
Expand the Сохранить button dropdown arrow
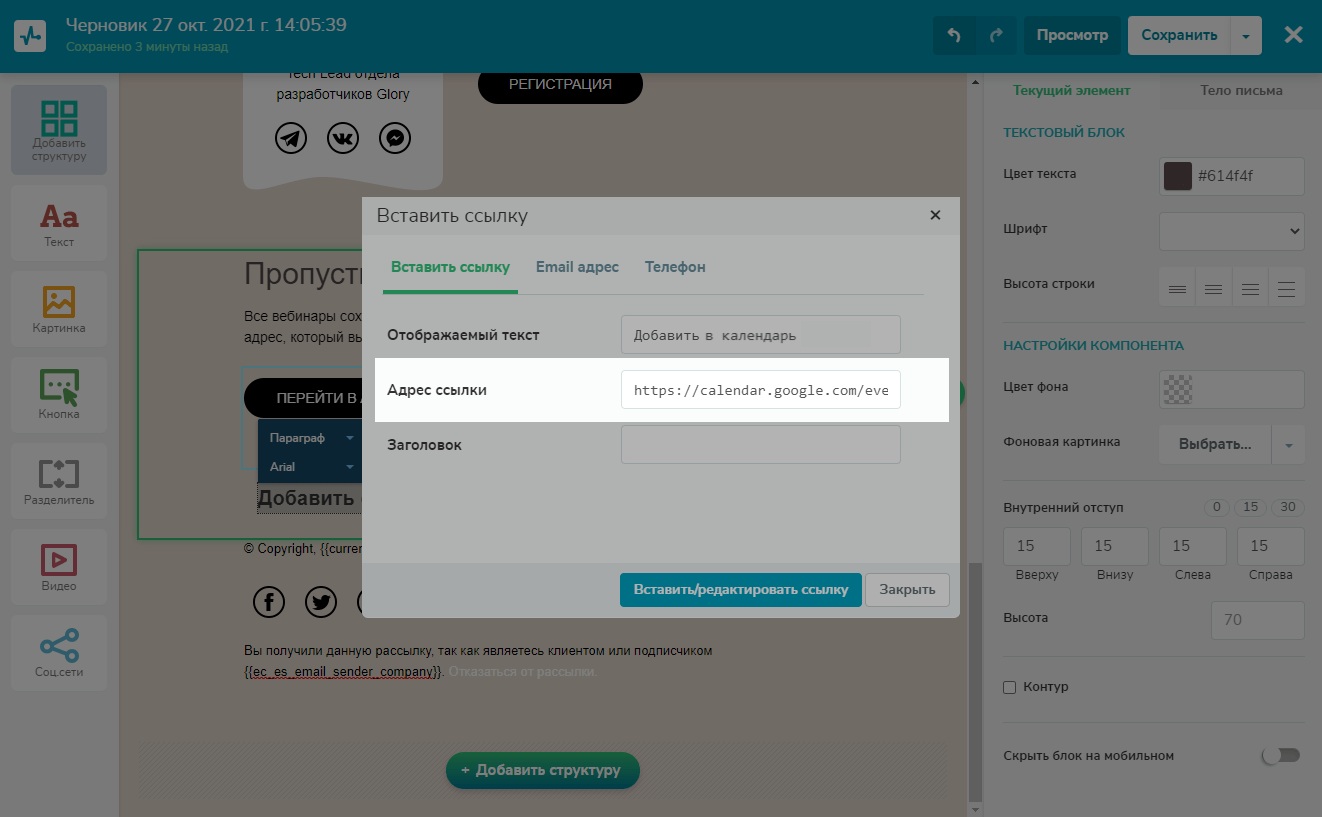(x=1246, y=35)
